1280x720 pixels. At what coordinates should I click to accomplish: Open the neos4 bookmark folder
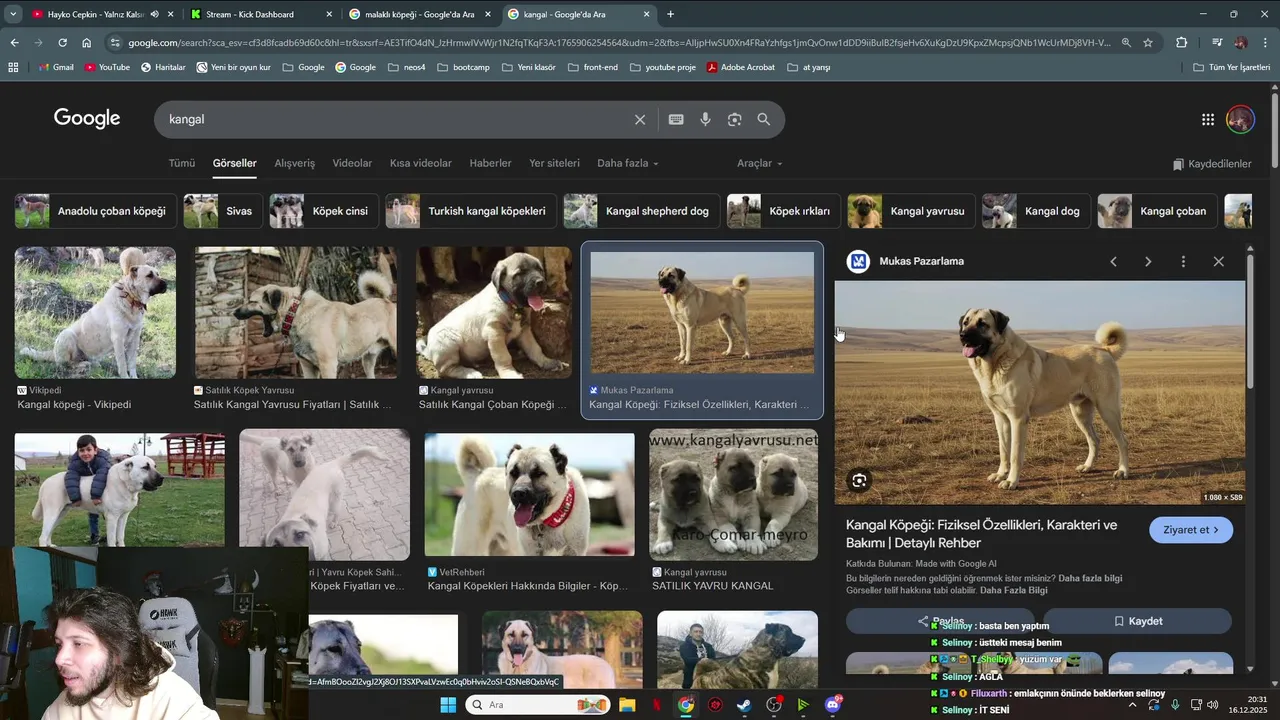(x=406, y=67)
